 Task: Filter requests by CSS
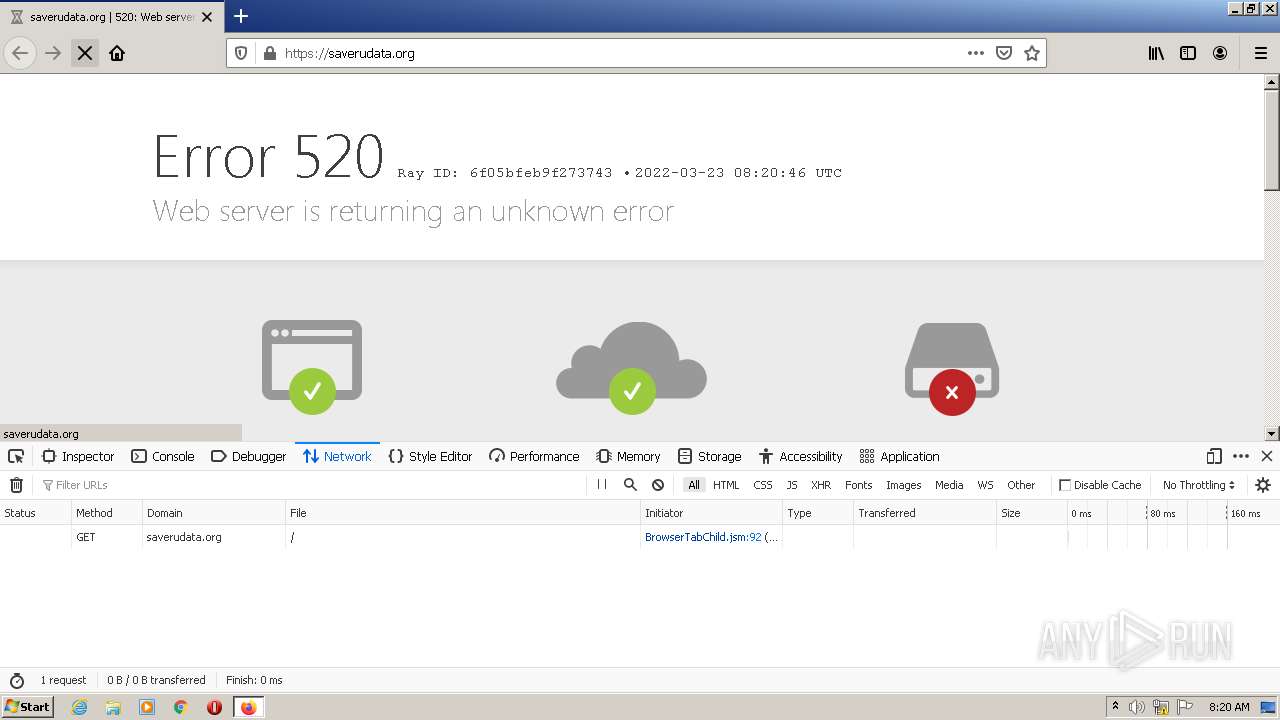pyautogui.click(x=763, y=485)
